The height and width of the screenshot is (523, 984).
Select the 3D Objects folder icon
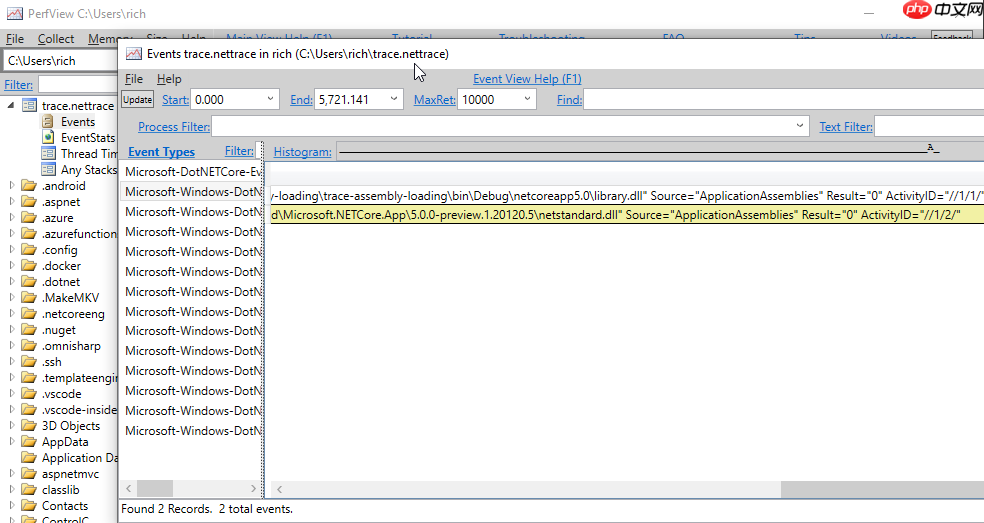coord(29,426)
